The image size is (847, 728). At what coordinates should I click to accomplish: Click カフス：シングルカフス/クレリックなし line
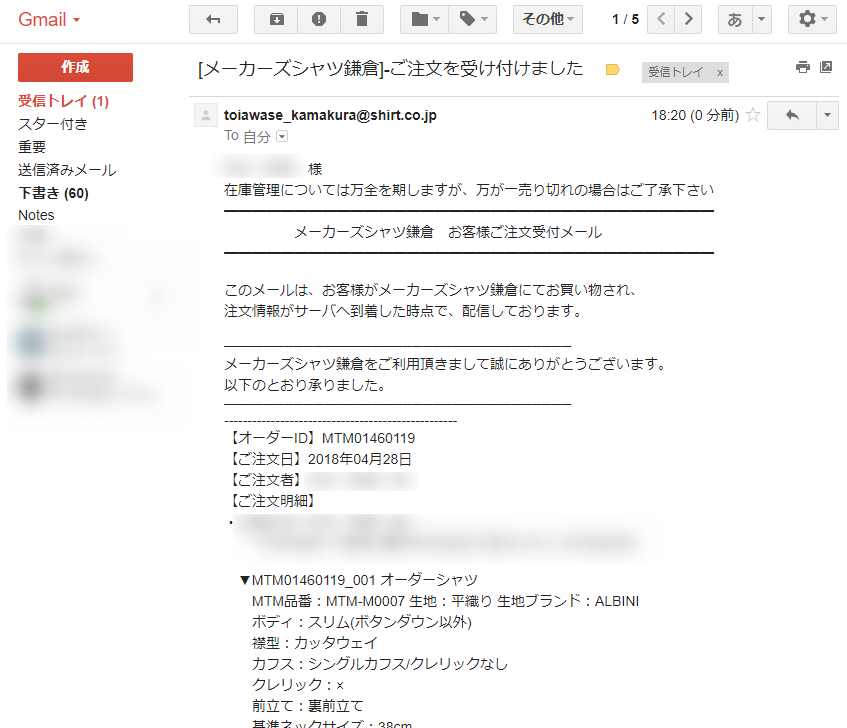(380, 664)
